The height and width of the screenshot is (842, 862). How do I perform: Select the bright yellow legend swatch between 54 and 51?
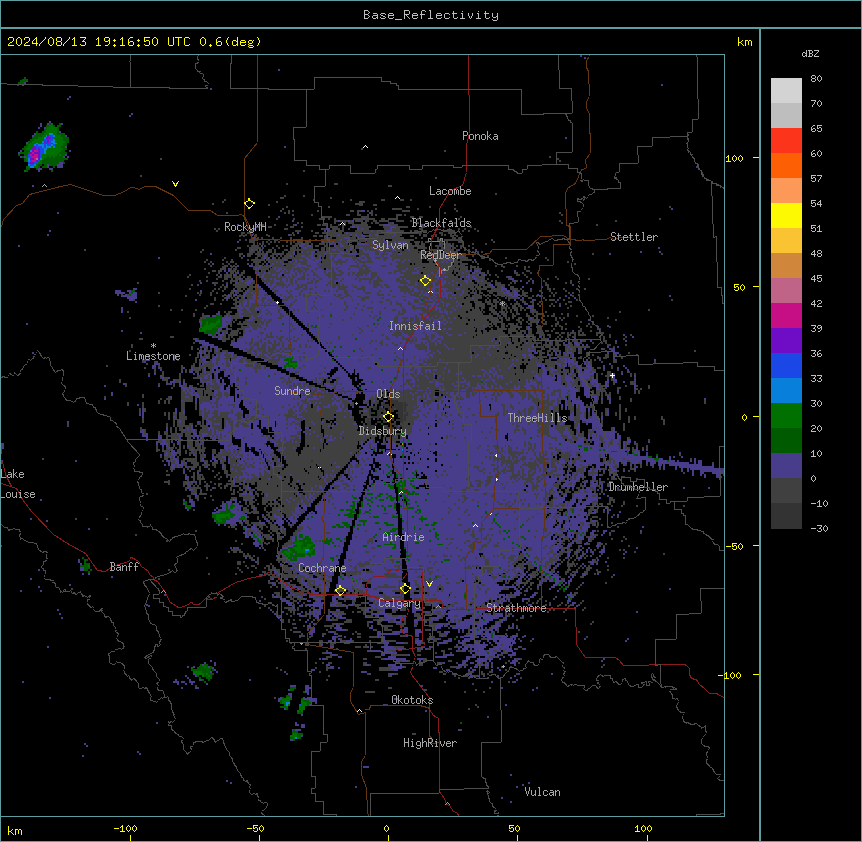786,216
